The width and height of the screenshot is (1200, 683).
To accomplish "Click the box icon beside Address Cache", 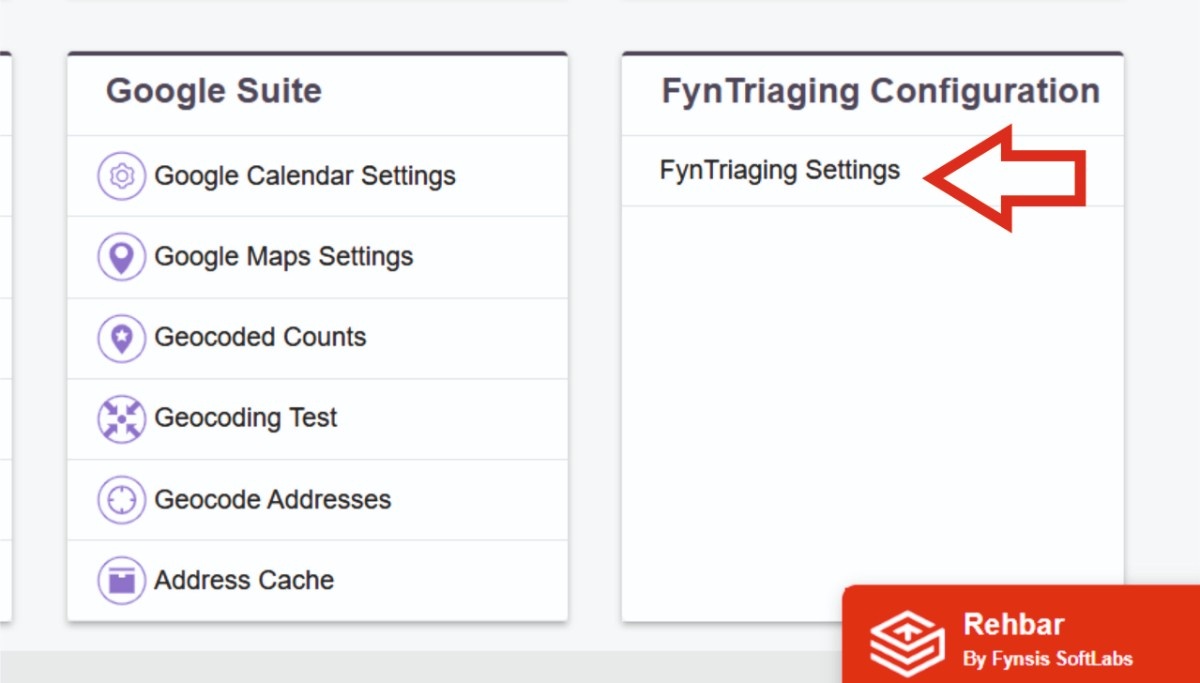I will pos(122,580).
